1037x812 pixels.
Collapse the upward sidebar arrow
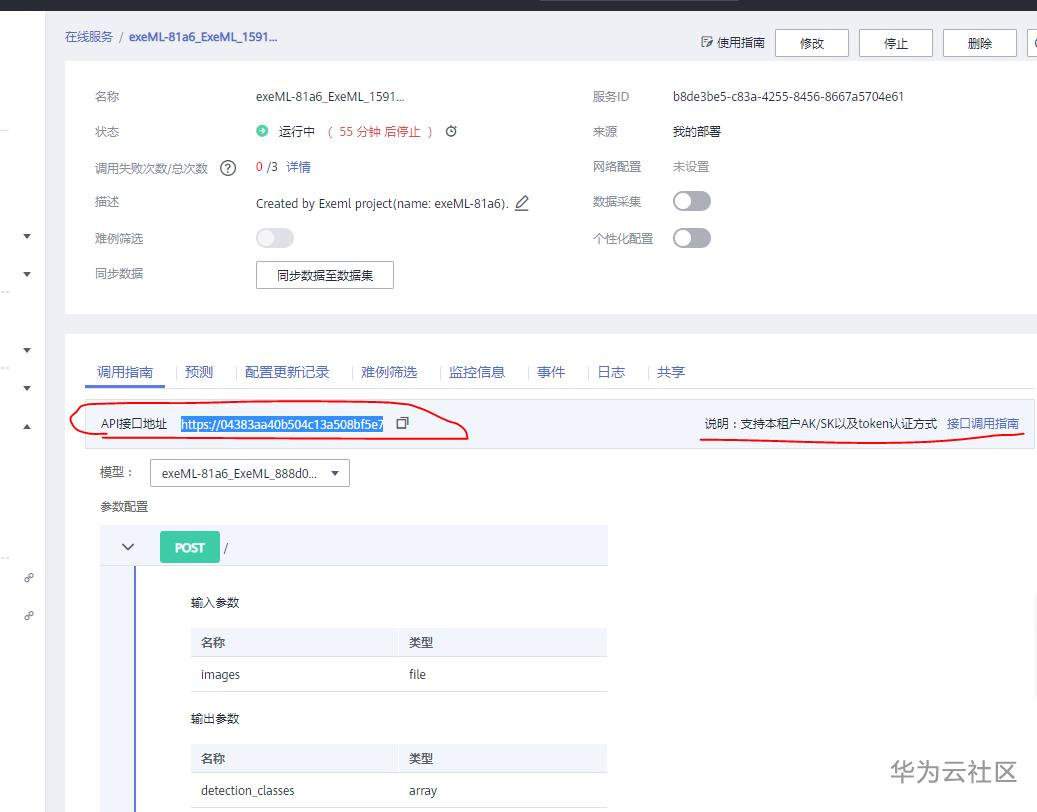[x=27, y=426]
